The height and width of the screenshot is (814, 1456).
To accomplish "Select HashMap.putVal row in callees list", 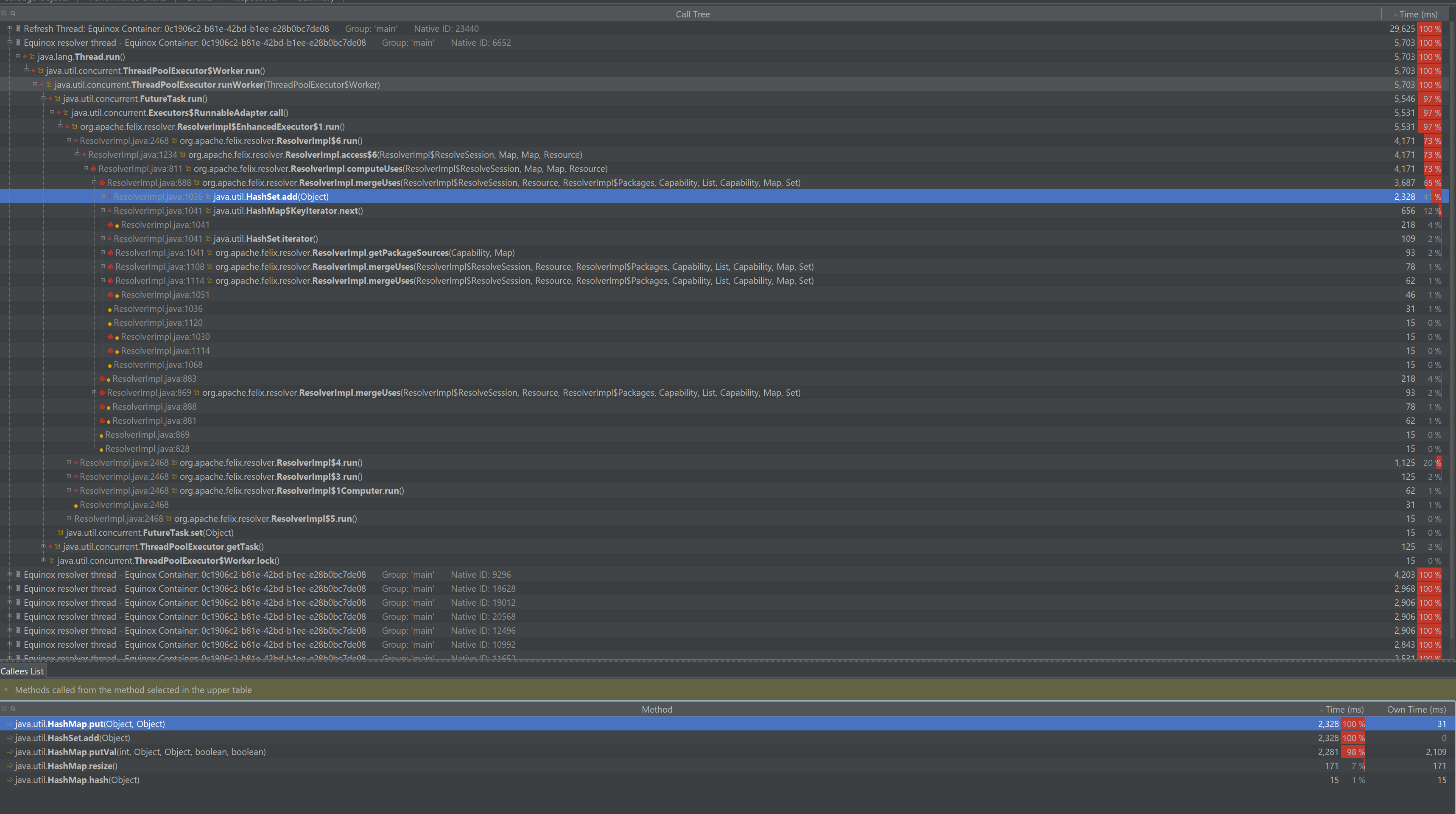I will [140, 752].
